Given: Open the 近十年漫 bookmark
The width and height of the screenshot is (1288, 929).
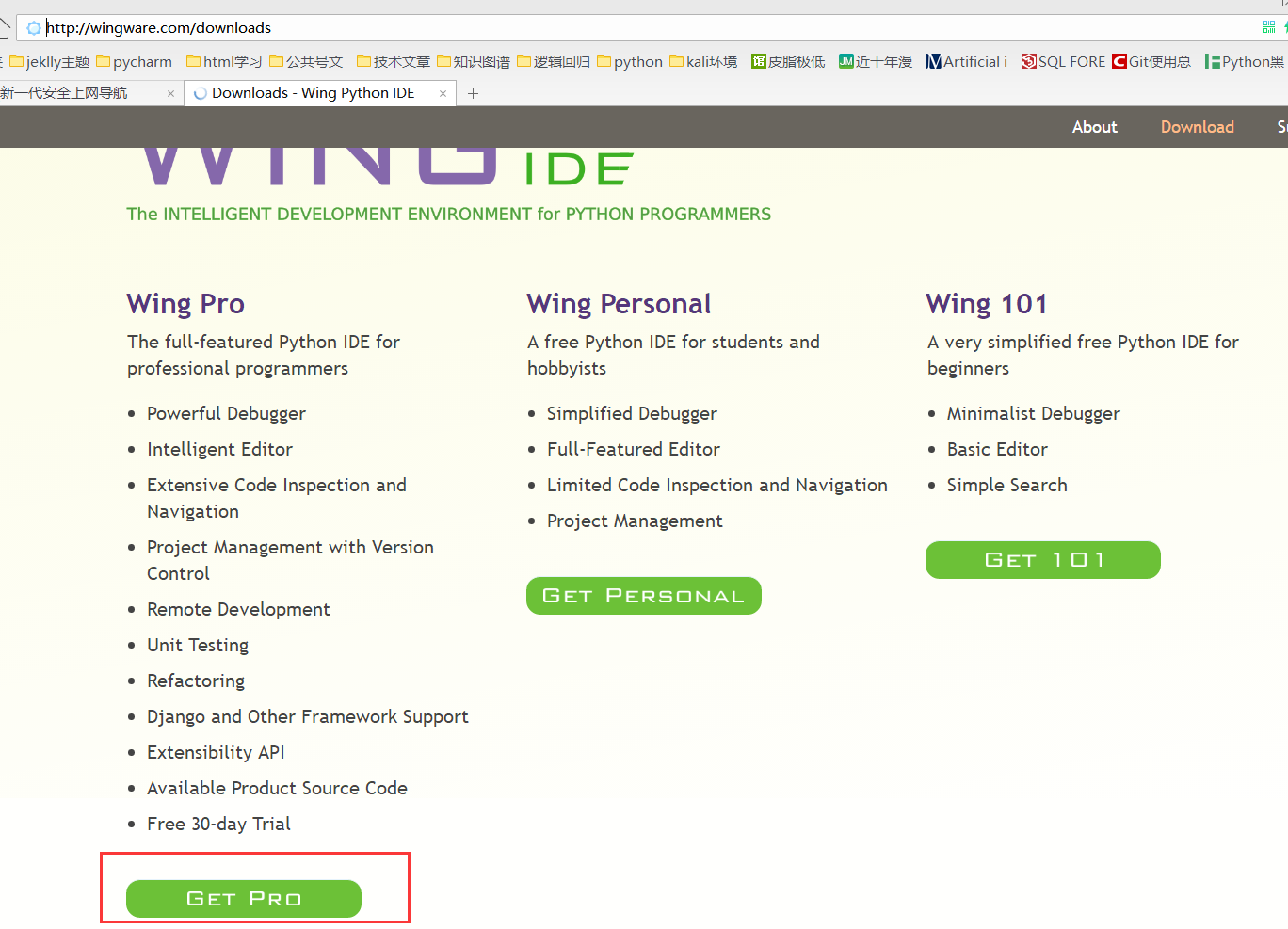Looking at the screenshot, I should point(876,62).
